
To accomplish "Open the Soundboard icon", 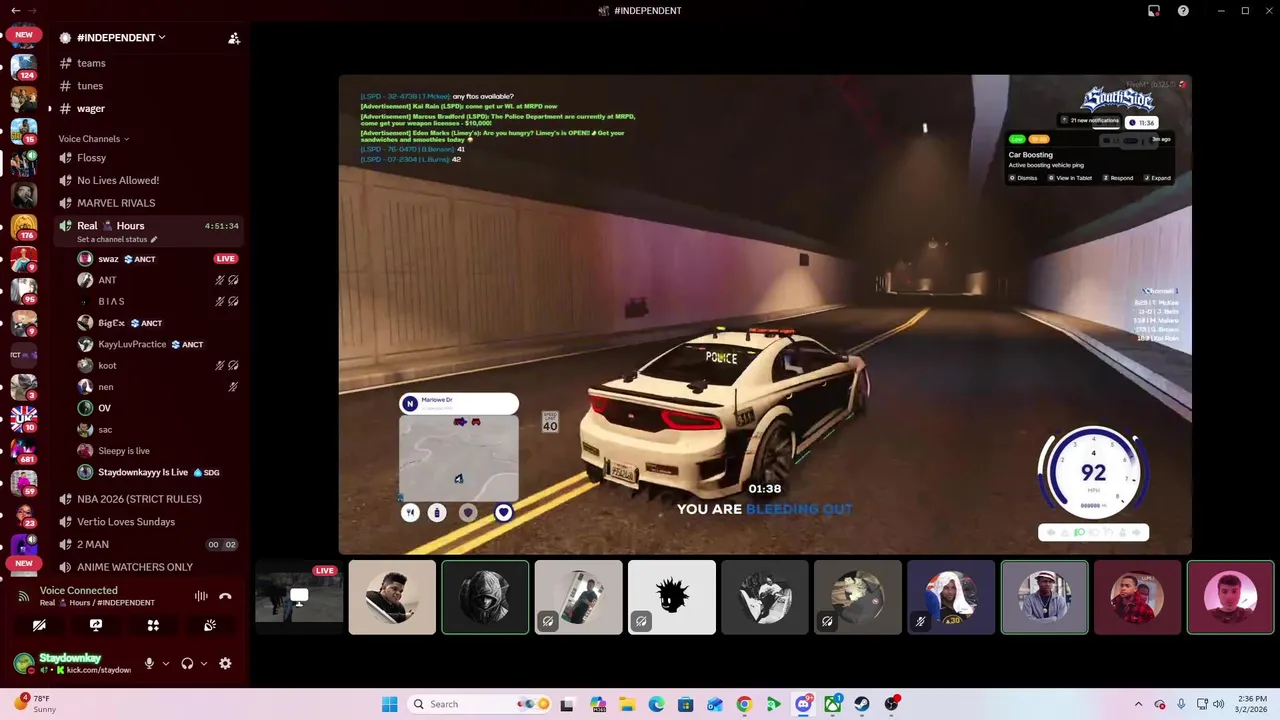I will [x=210, y=625].
